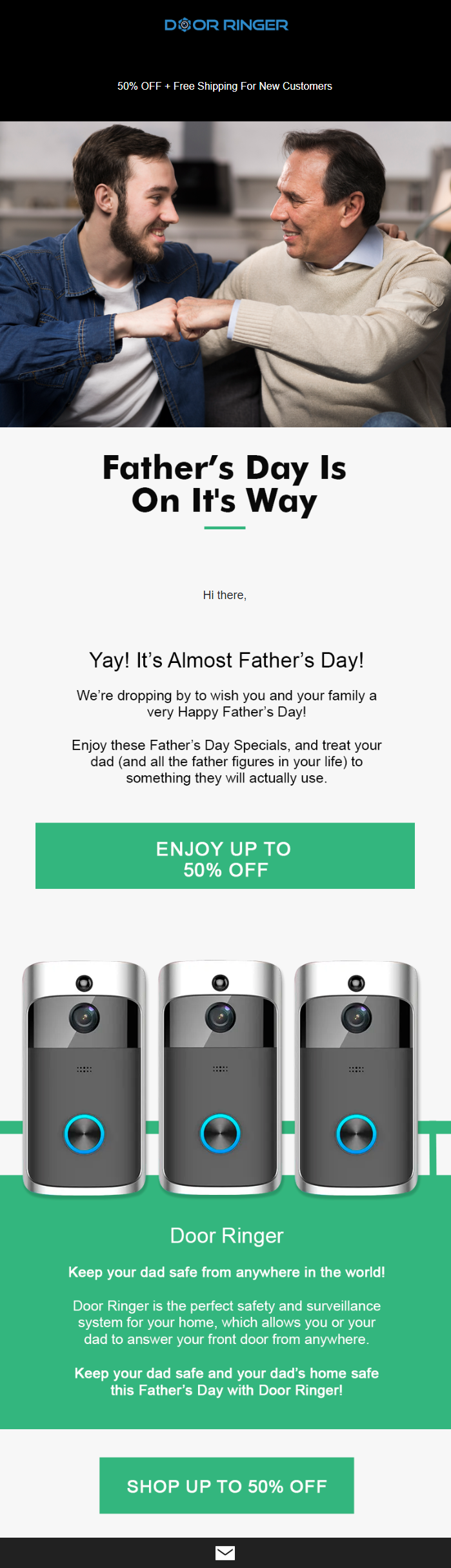
Task: Click the Door Ringer logo in header
Action: point(226,25)
